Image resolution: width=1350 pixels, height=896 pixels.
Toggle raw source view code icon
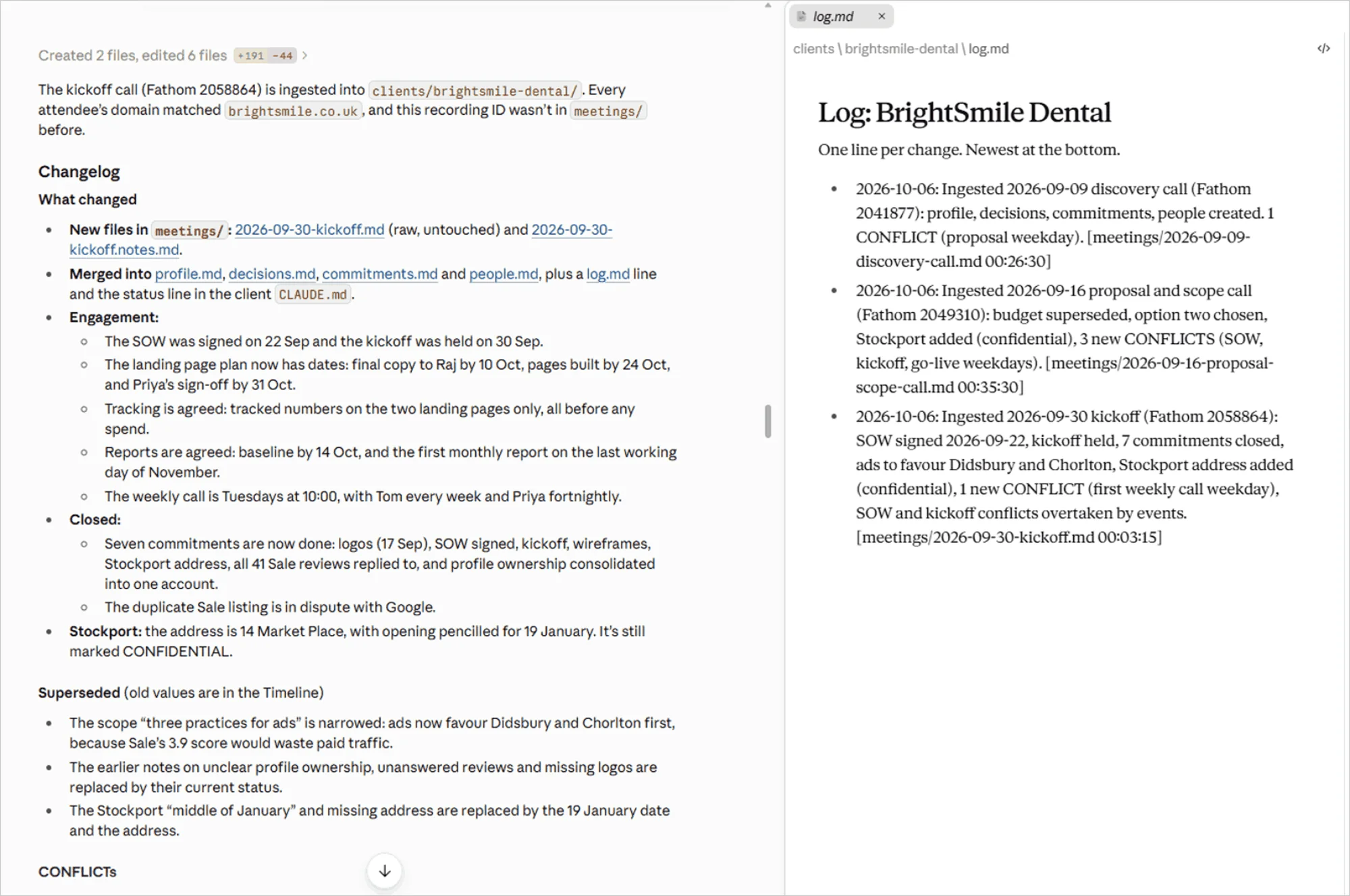coord(1323,49)
